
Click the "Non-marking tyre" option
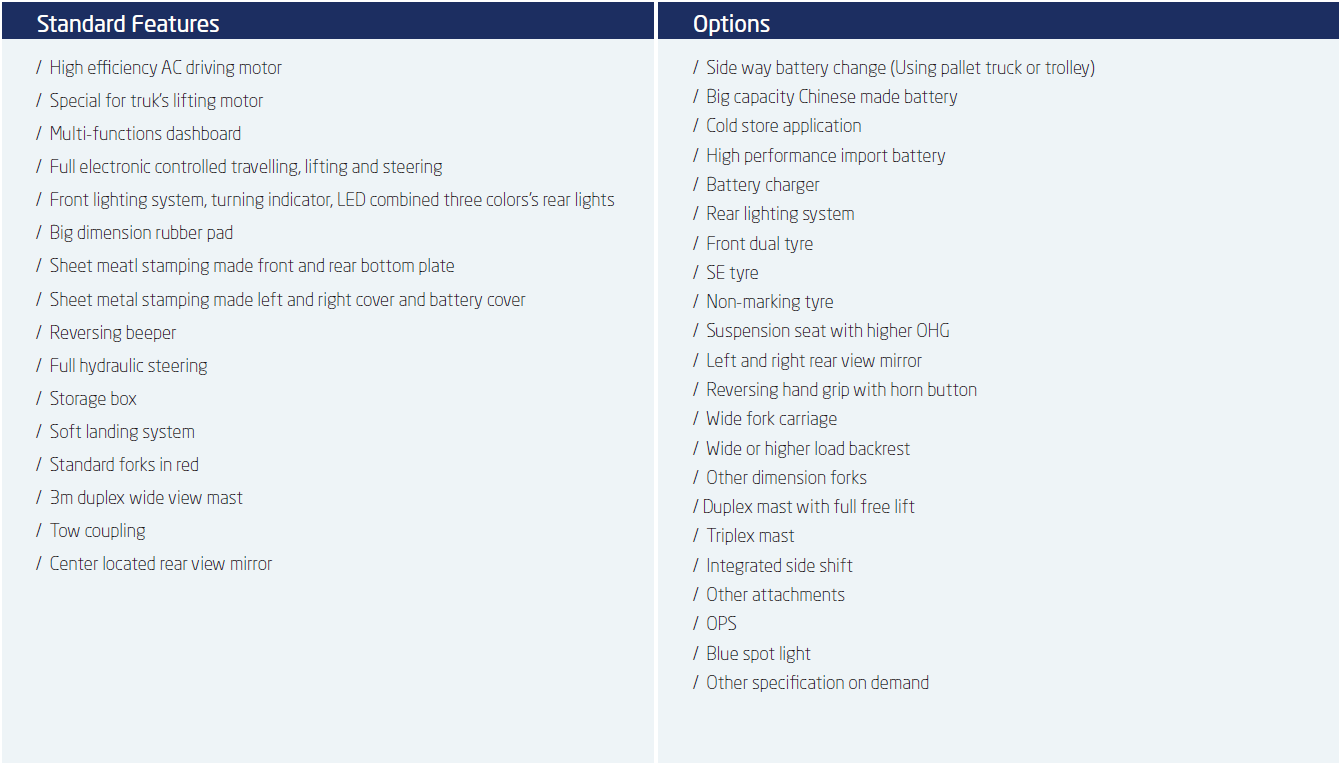pos(770,302)
